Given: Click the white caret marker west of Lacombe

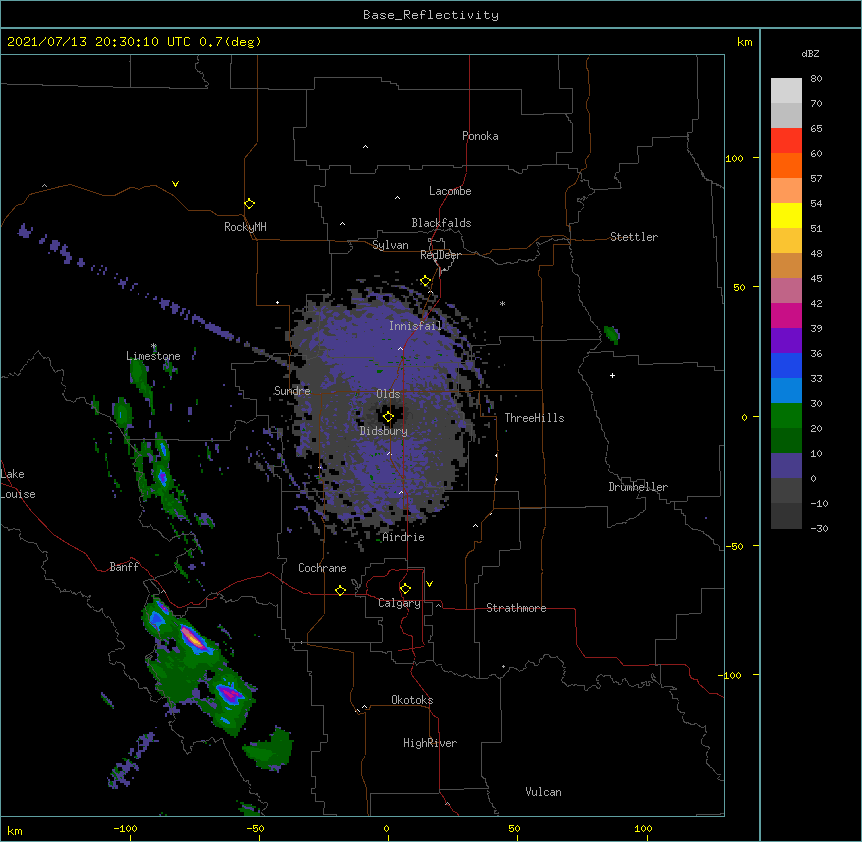Looking at the screenshot, I should [397, 198].
